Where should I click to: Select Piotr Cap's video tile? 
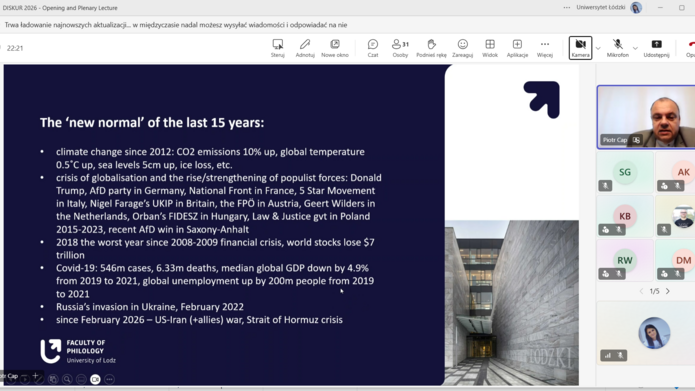tap(646, 117)
